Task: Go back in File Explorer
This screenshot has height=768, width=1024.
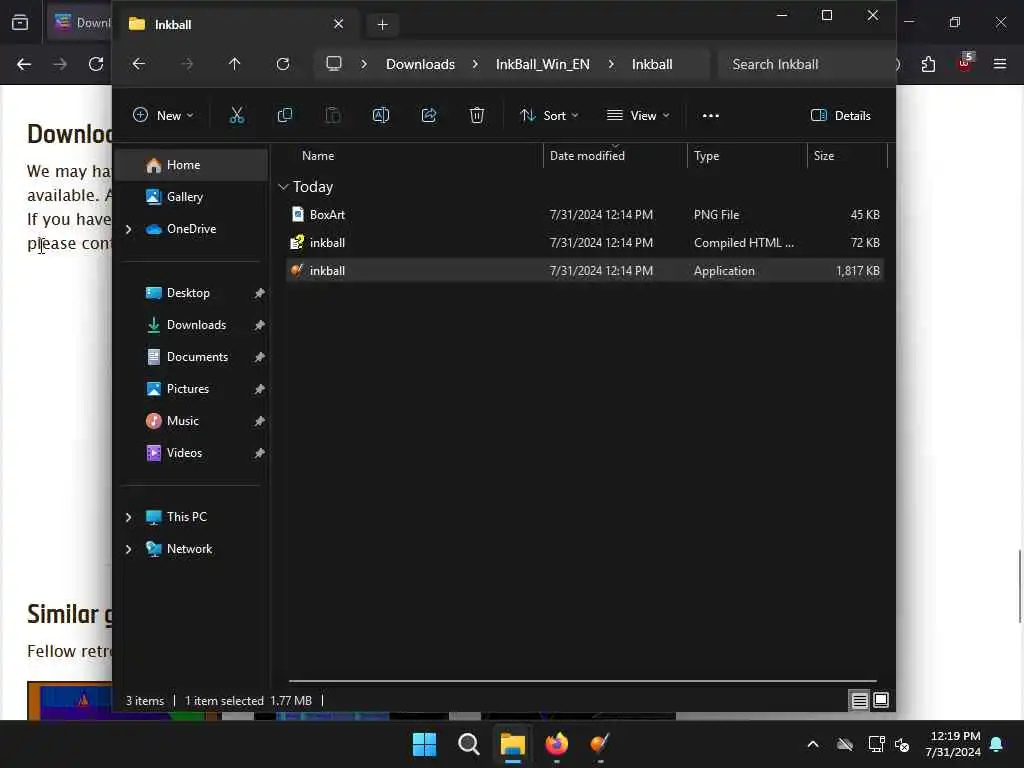Action: [138, 64]
